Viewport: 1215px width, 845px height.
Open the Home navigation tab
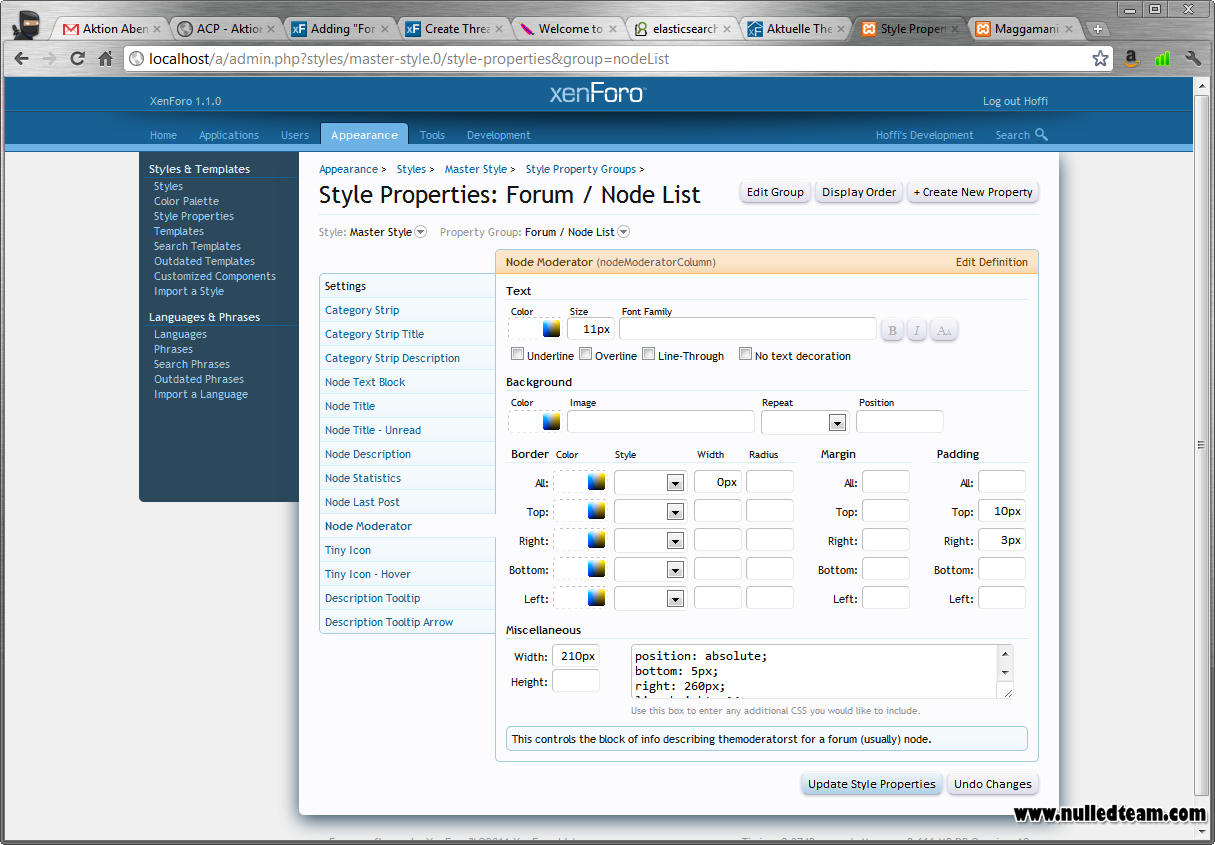163,135
